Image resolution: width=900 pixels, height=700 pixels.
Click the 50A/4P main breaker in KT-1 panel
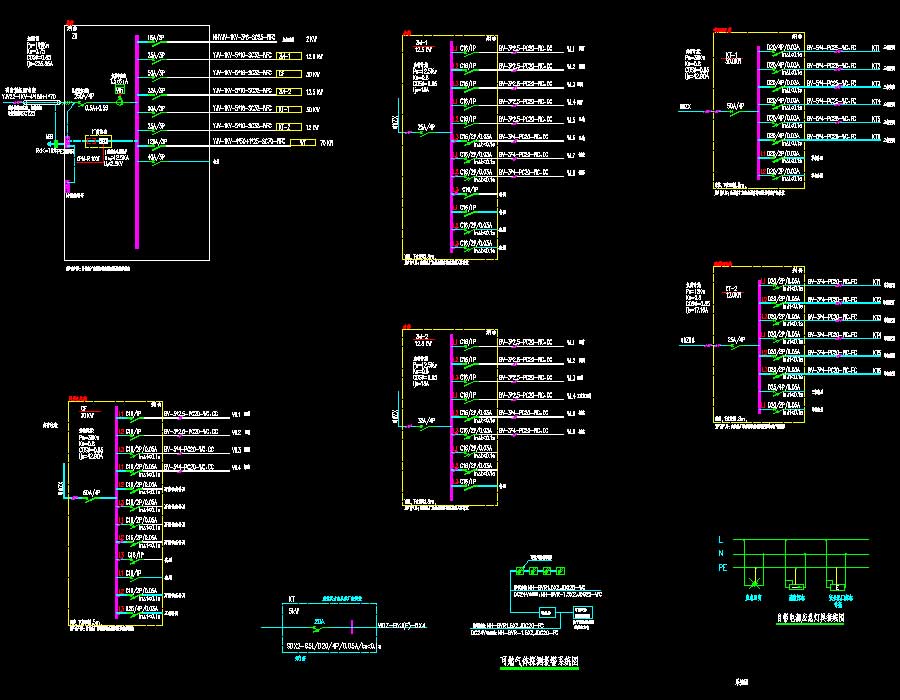737,107
